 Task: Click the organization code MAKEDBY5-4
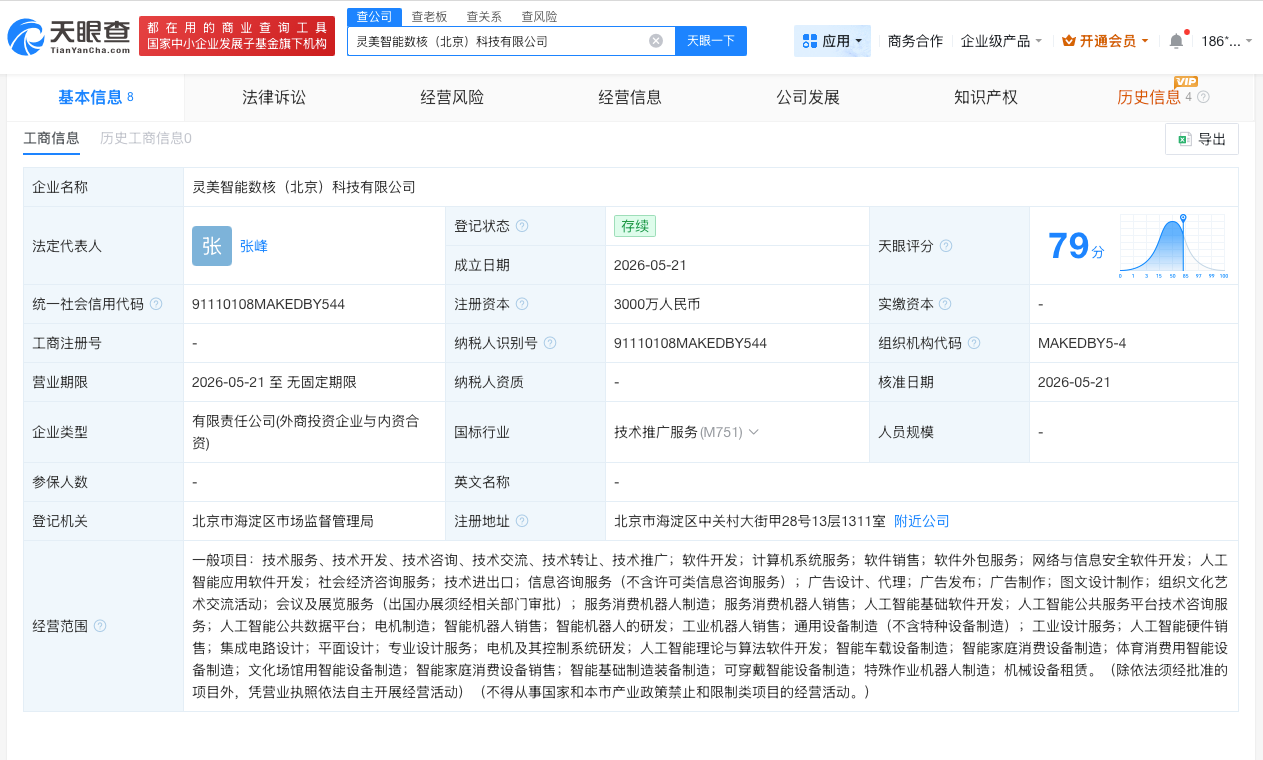[x=1082, y=343]
